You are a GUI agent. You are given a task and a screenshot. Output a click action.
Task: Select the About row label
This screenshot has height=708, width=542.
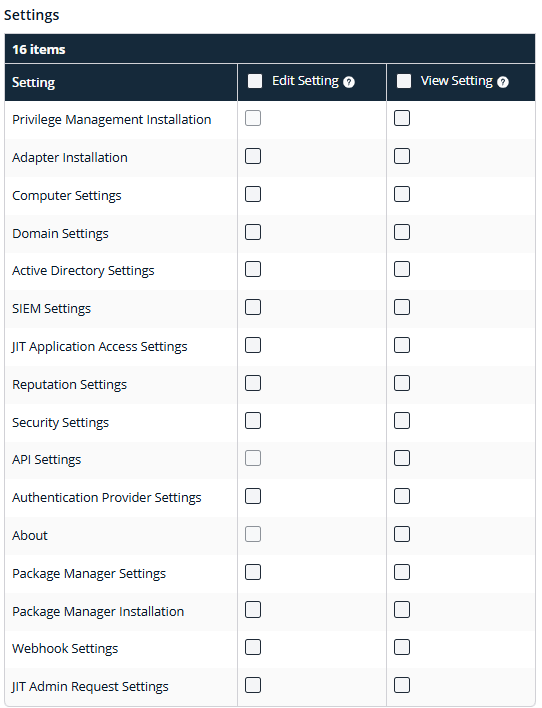tap(30, 535)
